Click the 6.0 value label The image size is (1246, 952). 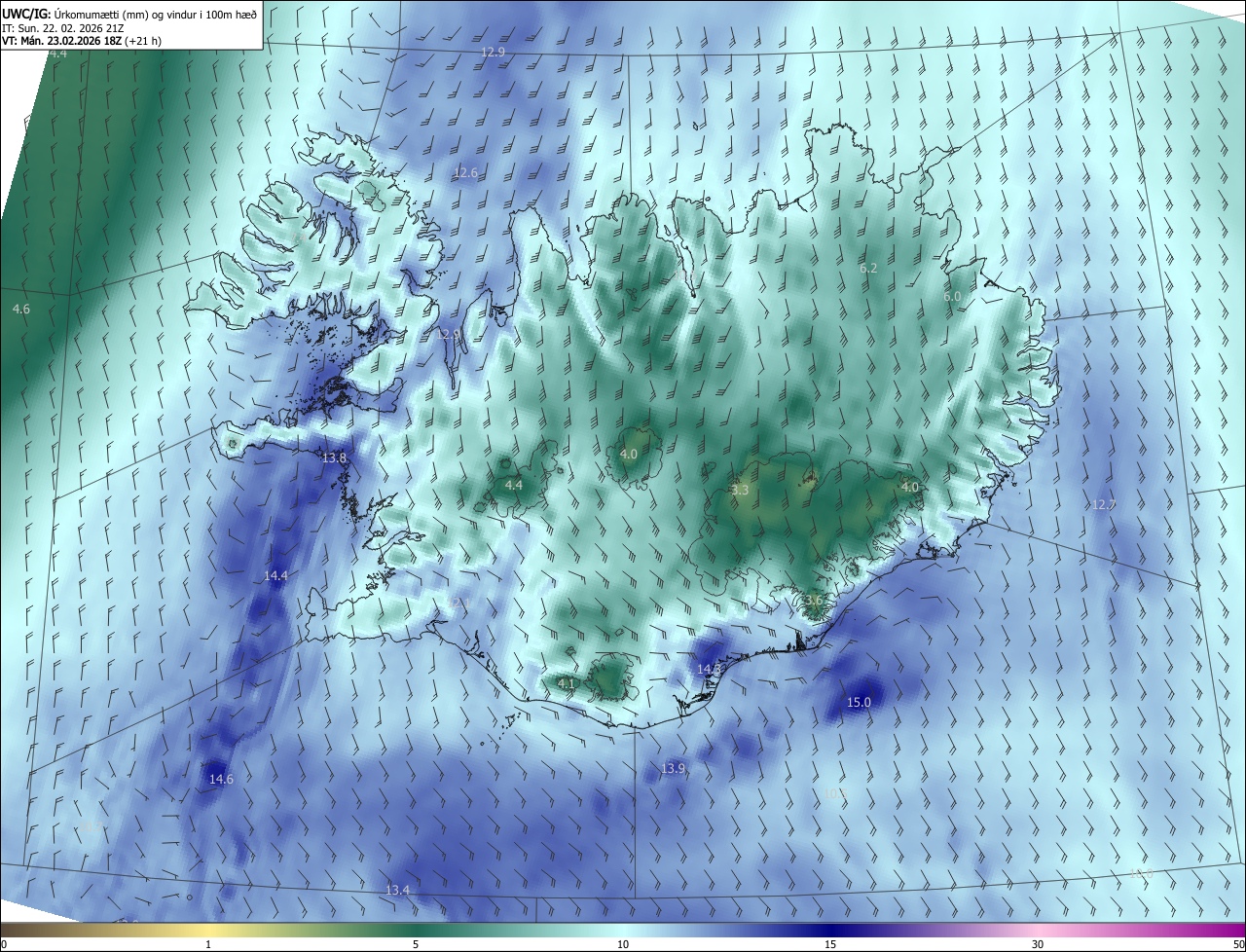[952, 296]
